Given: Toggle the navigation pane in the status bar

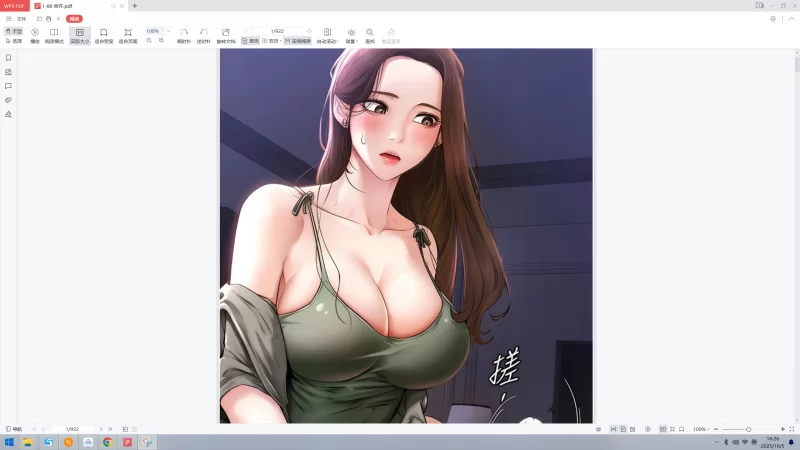Looking at the screenshot, I should pyautogui.click(x=14, y=429).
